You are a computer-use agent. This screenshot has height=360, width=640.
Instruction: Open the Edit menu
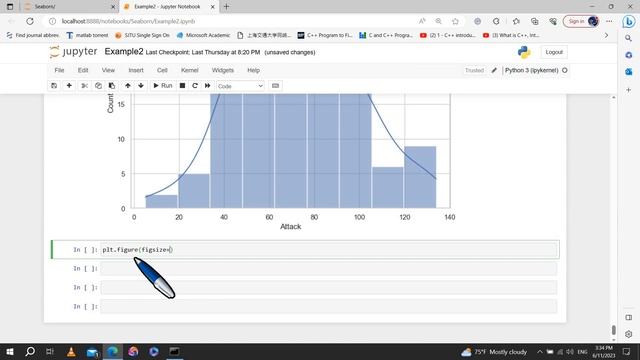[83, 70]
